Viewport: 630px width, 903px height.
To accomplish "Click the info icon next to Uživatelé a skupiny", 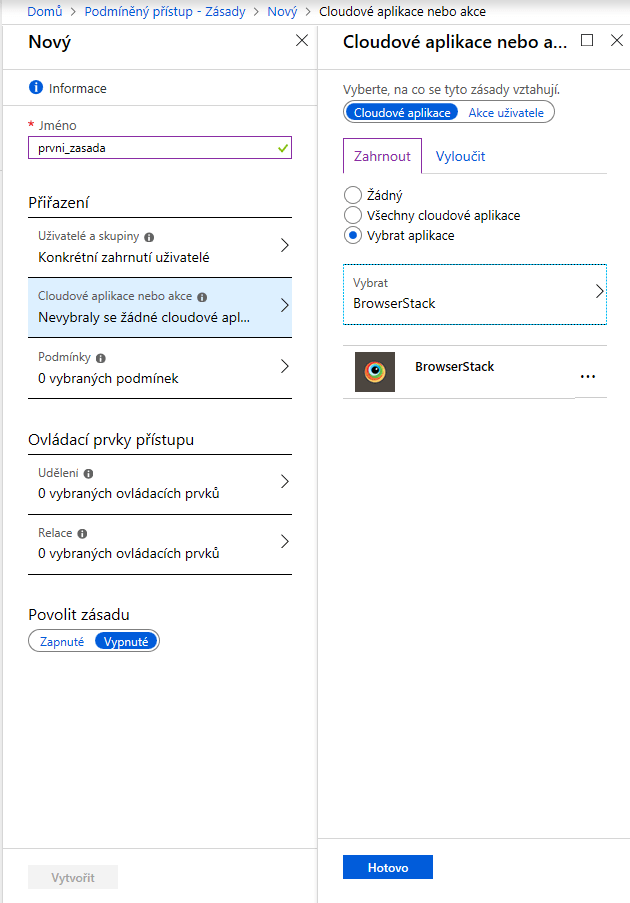I will click(x=149, y=238).
